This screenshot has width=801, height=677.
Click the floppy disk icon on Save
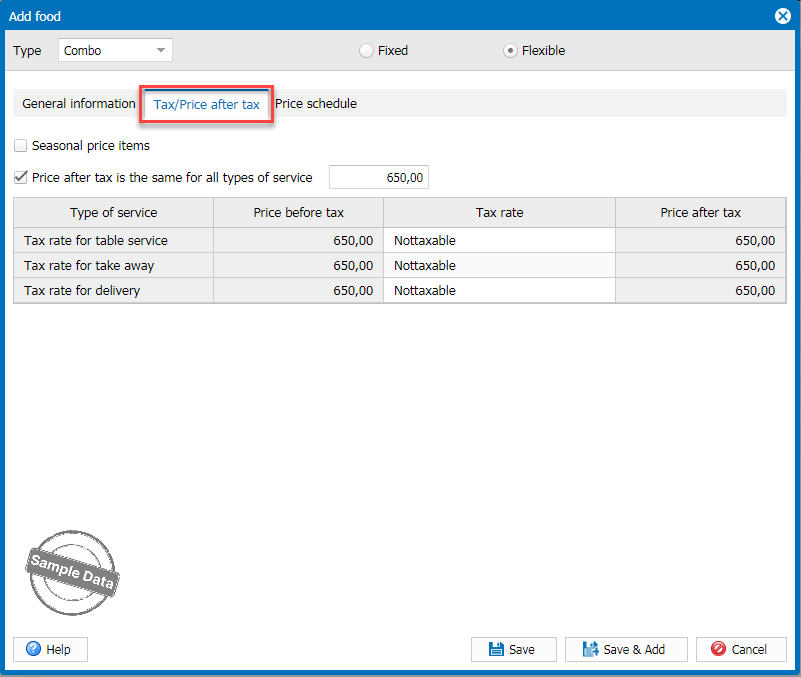[495, 649]
